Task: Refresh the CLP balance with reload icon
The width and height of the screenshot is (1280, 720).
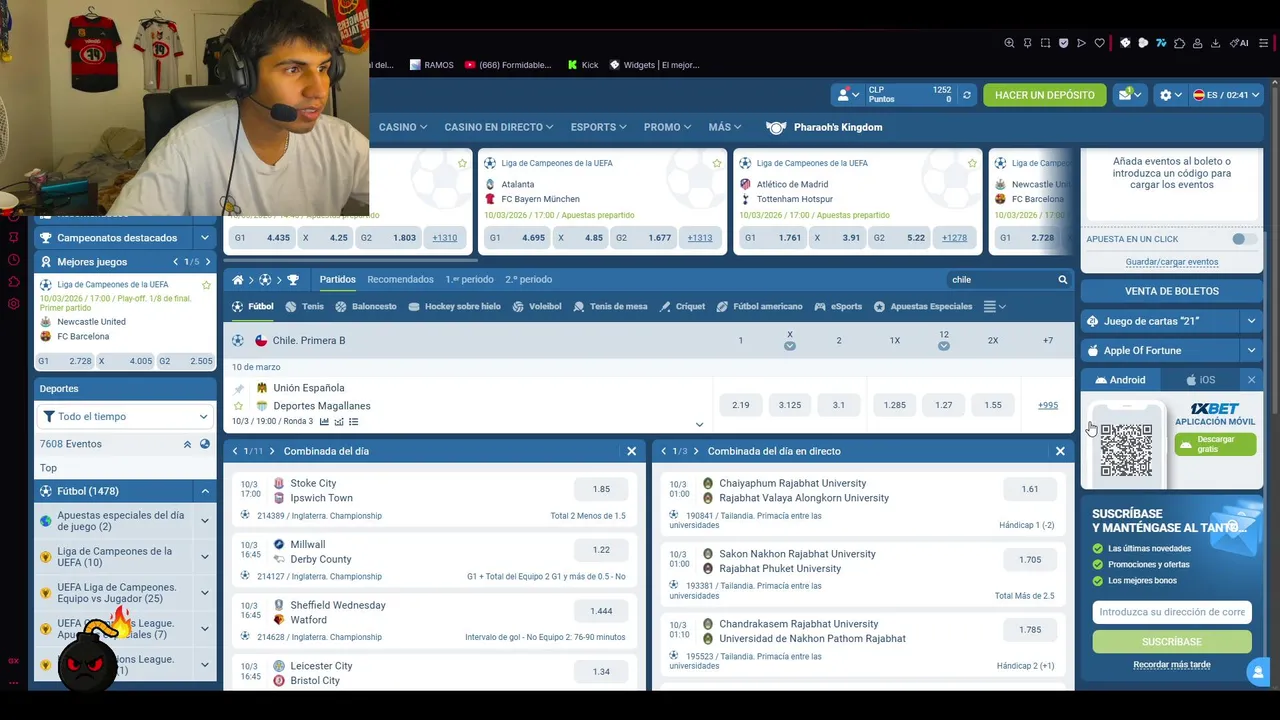Action: pos(966,95)
